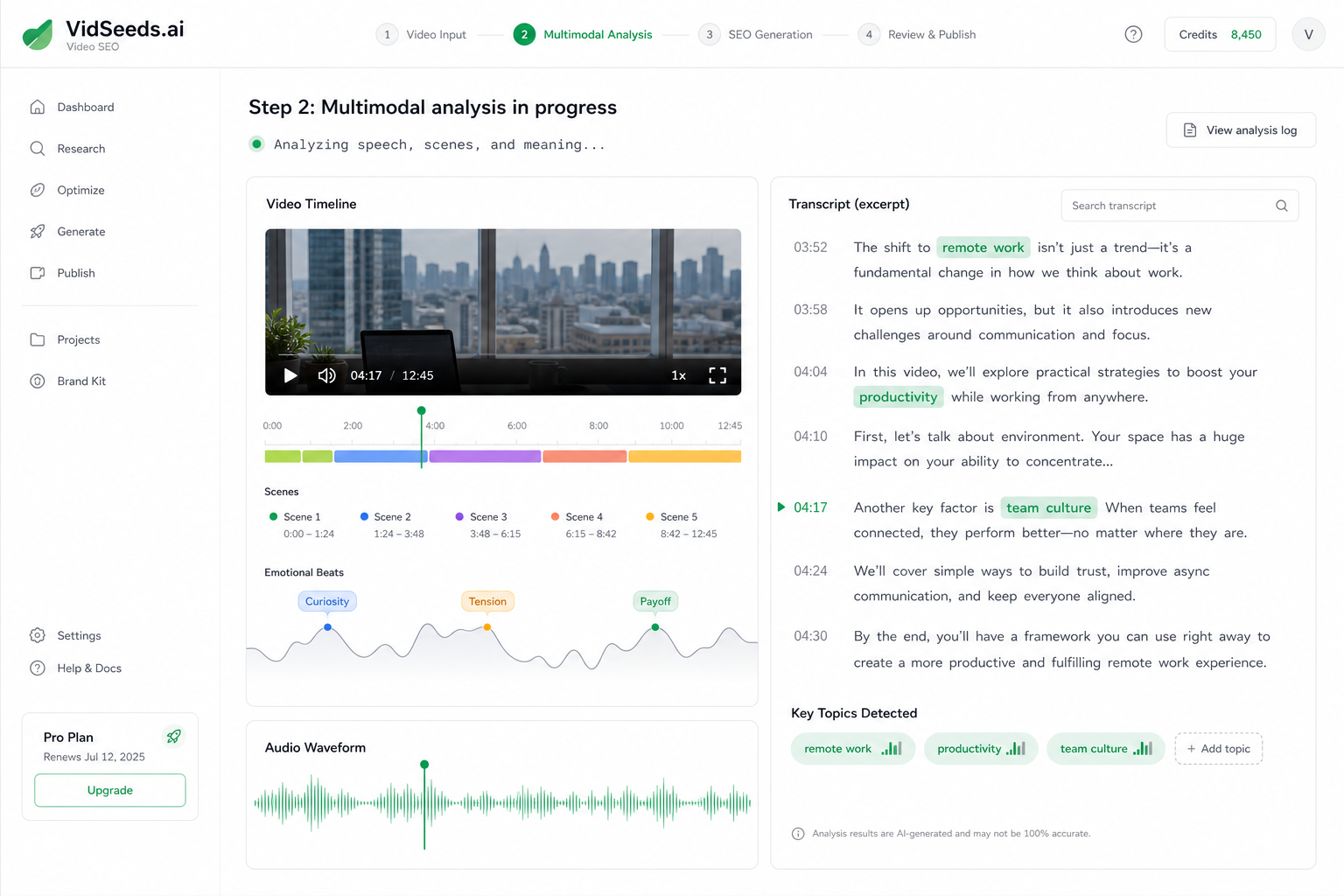Mute the video volume speaker icon

326,375
